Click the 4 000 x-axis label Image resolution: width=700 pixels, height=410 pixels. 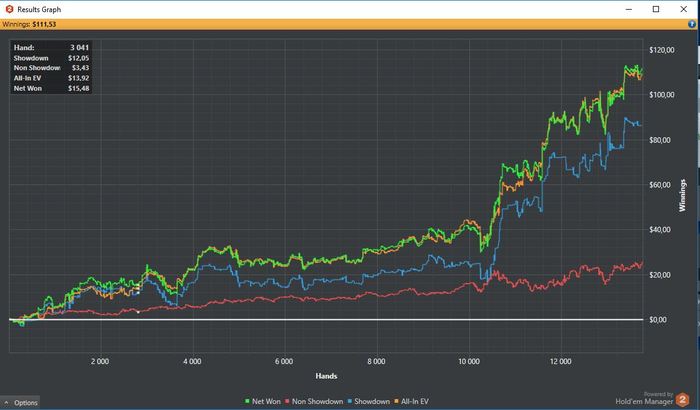(192, 361)
